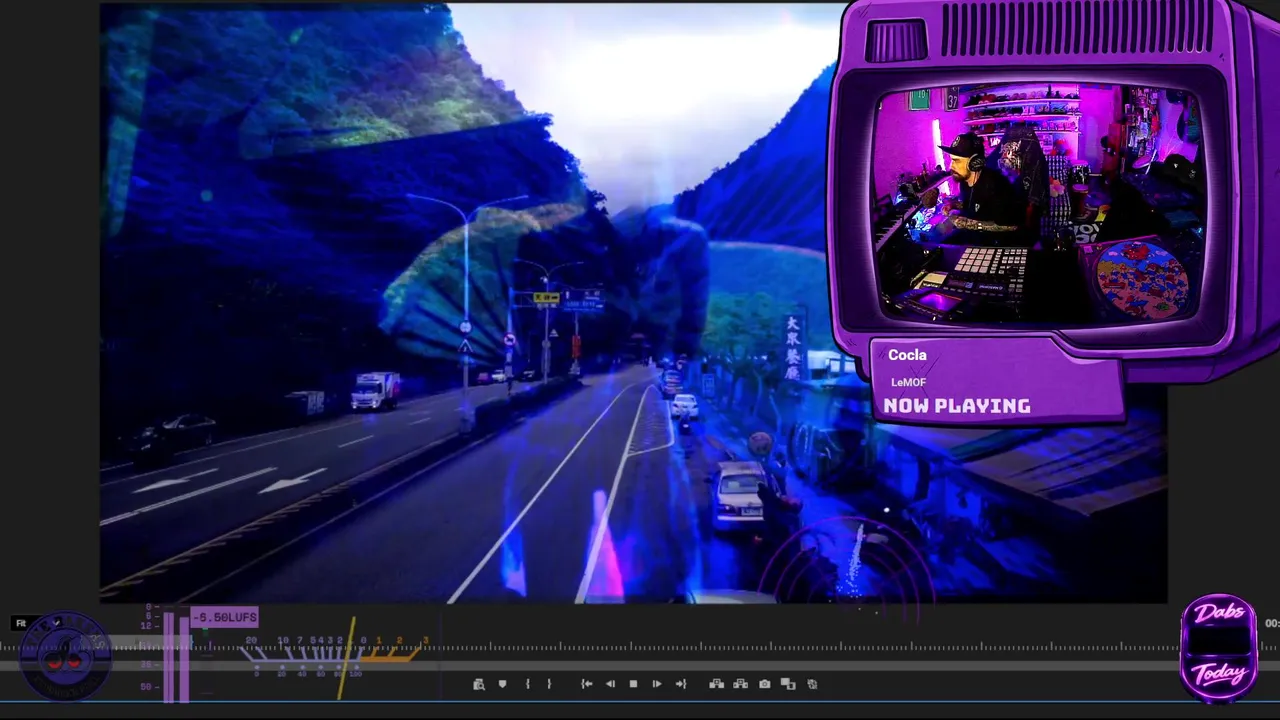Click the NOW PLAYING label
Screen dimensions: 1280x720
[x=957, y=405]
